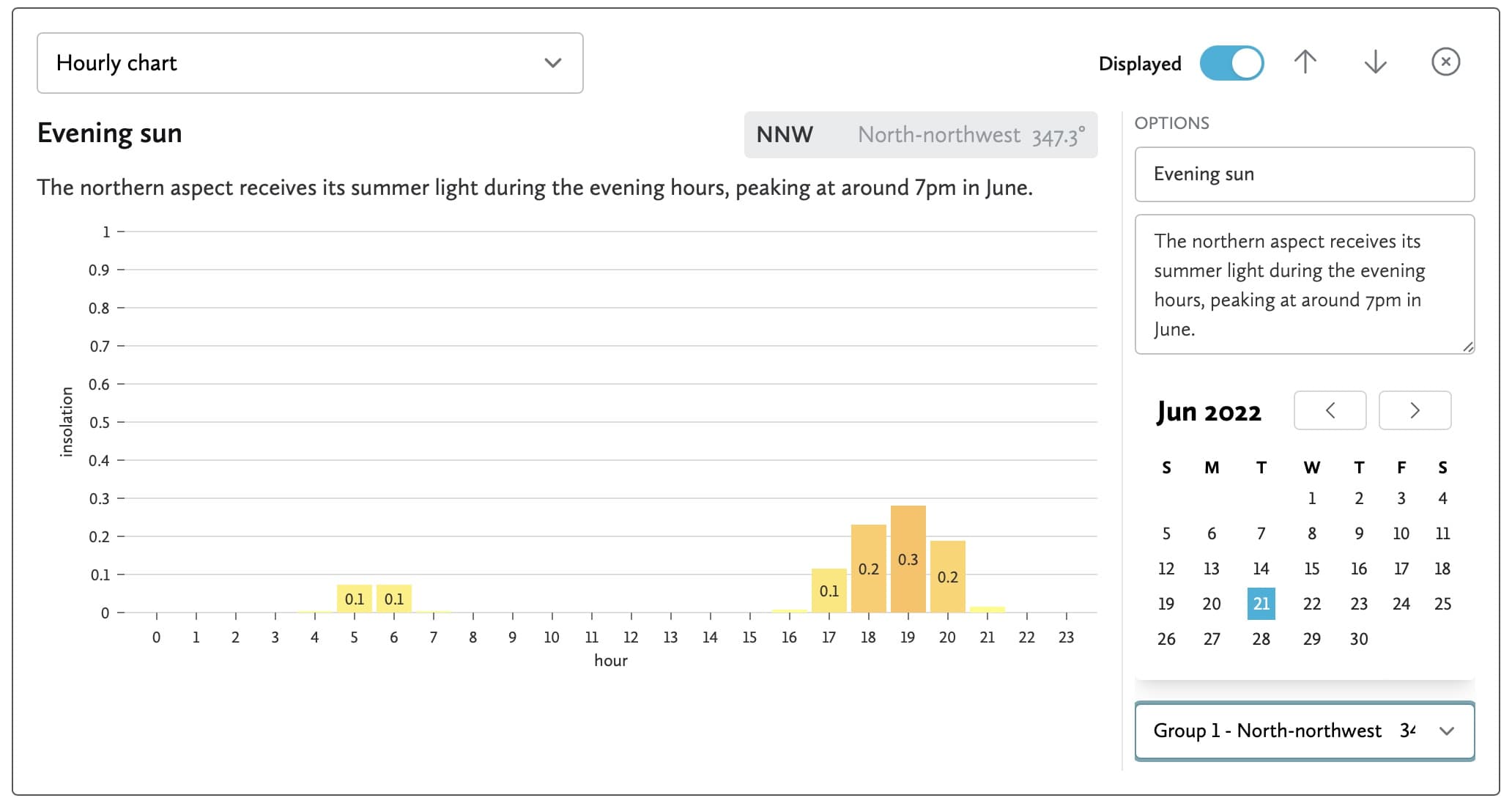
Task: Click the Evening sun title input field
Action: [1304, 174]
